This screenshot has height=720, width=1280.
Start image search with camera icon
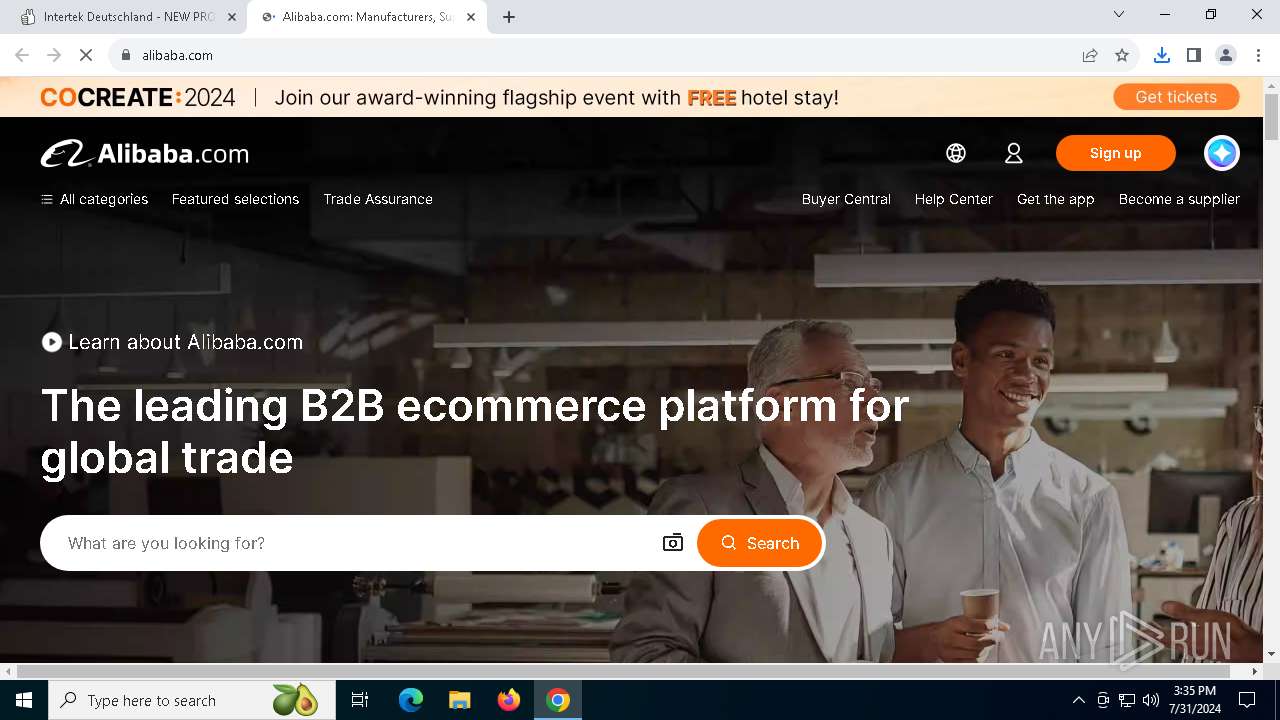(673, 543)
